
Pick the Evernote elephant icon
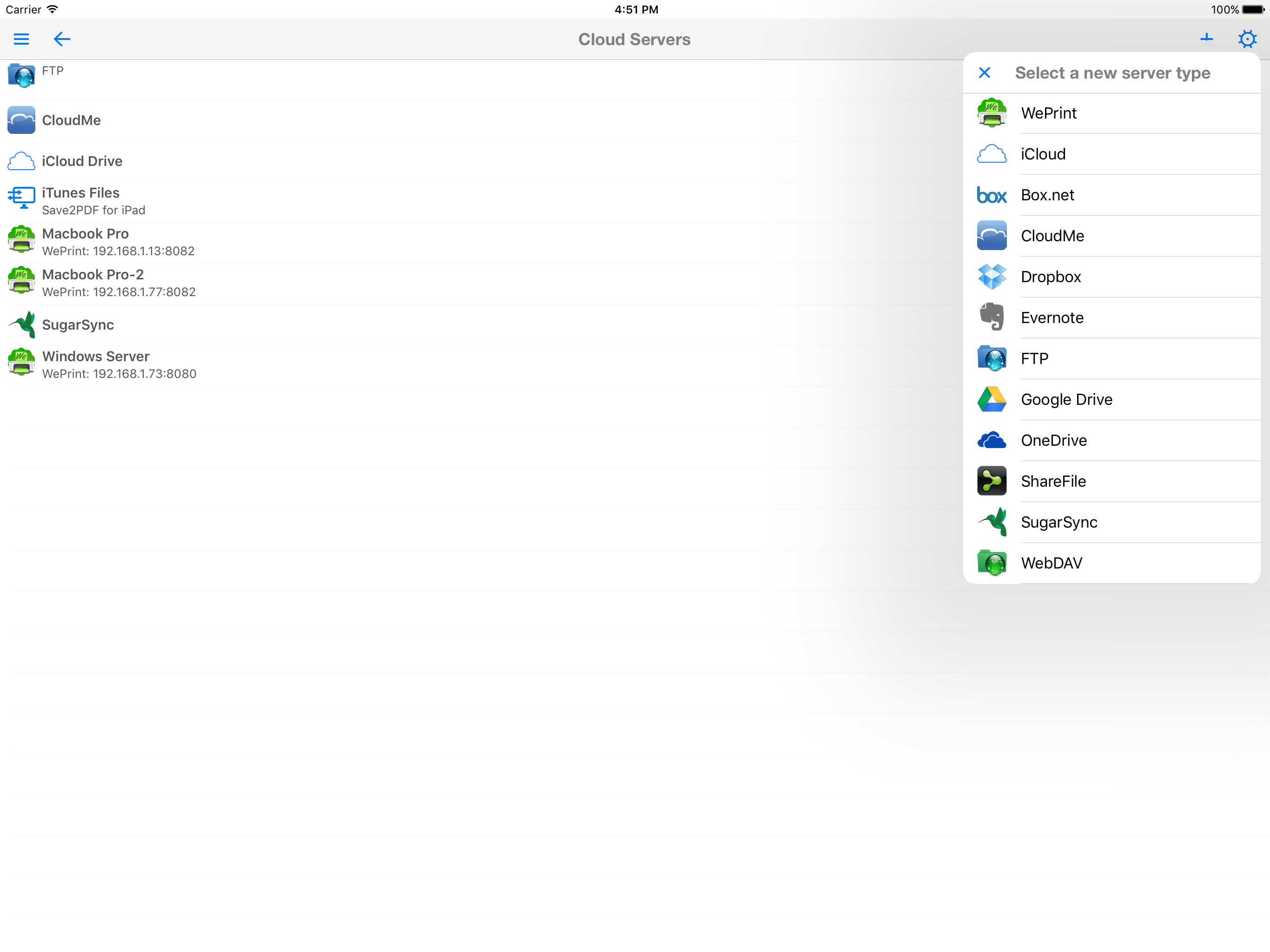992,317
